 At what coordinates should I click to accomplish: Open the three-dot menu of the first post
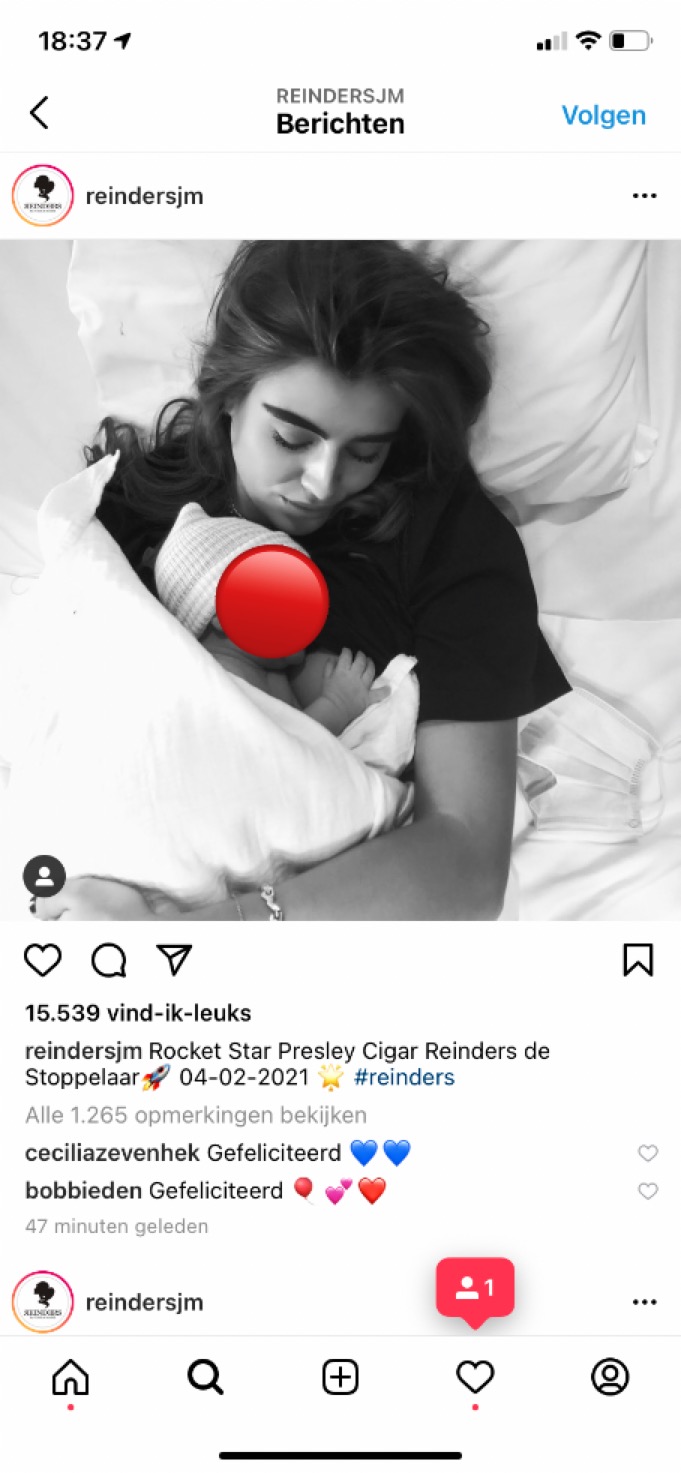pyautogui.click(x=645, y=196)
